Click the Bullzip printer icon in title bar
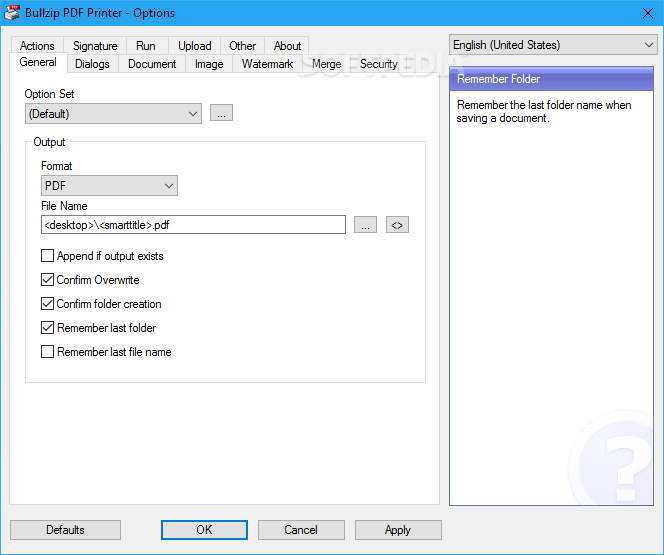 click(x=12, y=12)
